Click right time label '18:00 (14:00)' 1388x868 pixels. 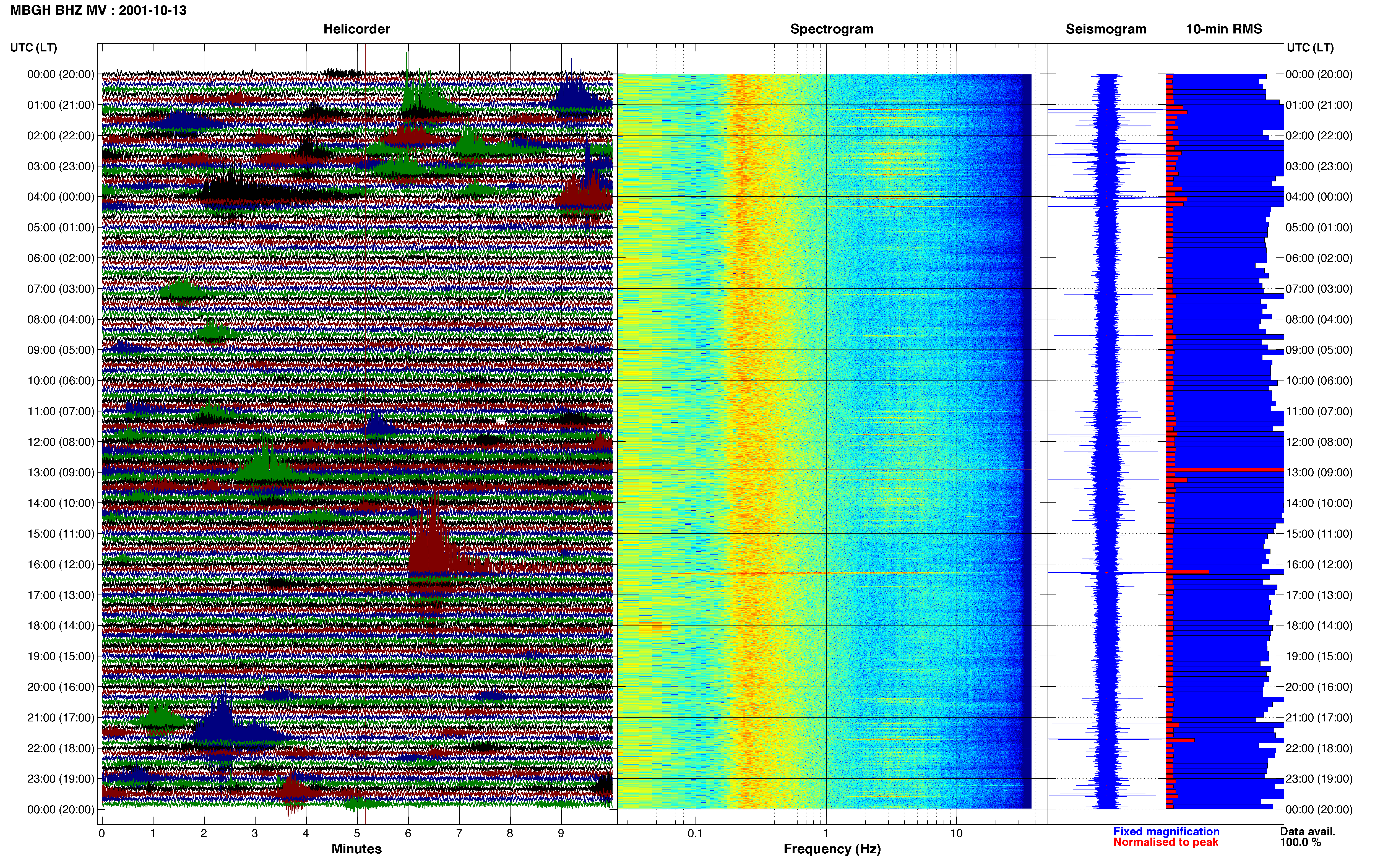(1319, 626)
